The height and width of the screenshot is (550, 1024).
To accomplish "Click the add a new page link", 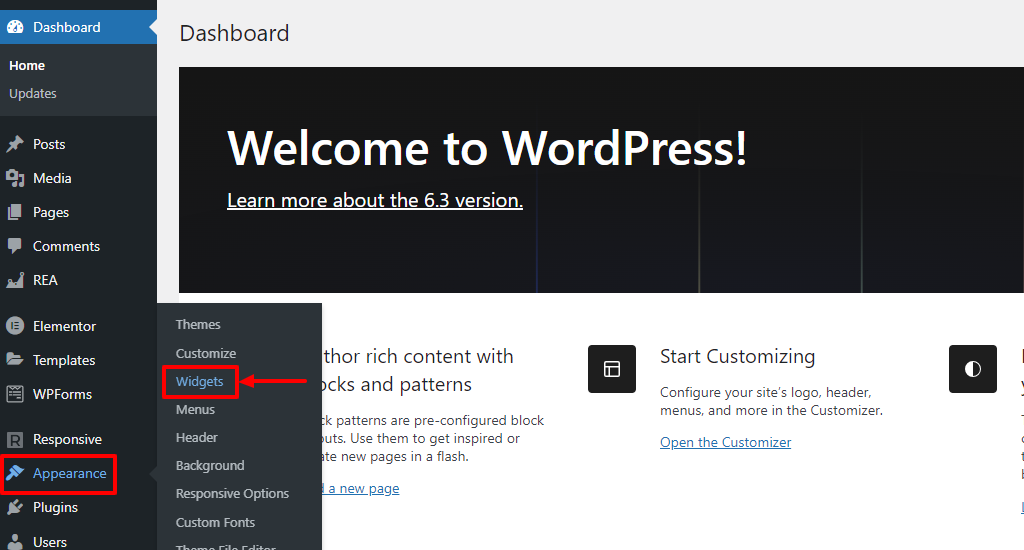I will pyautogui.click(x=361, y=489).
